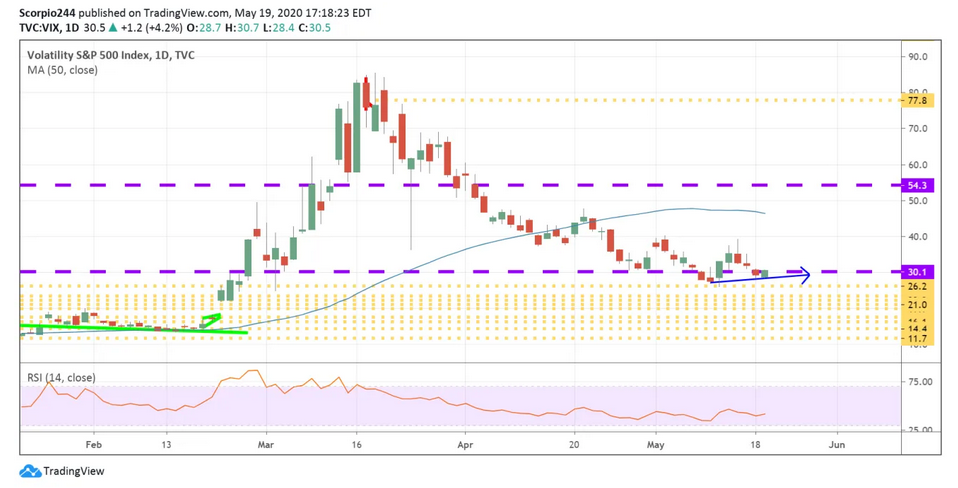Click the 40.0 price axis value
This screenshot has height=488, width=958.
tap(918, 236)
